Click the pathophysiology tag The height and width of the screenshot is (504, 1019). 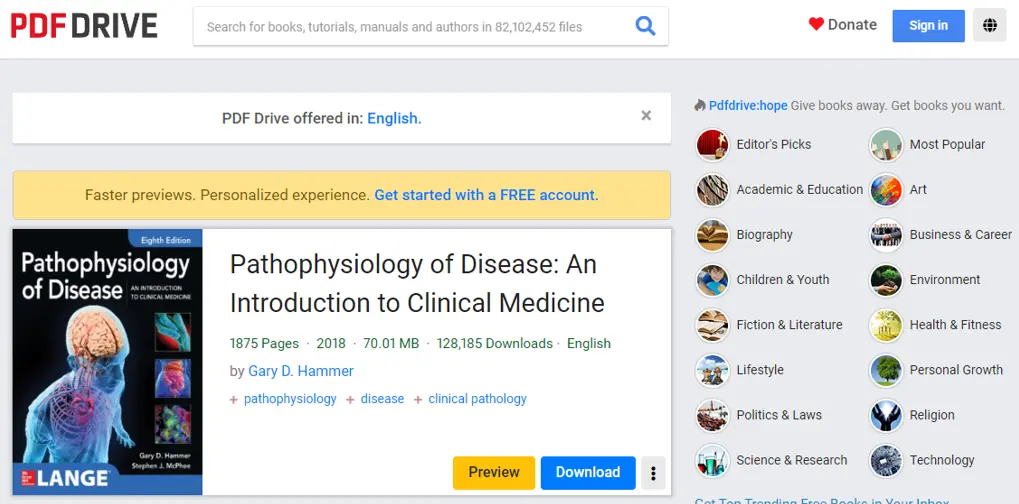tap(290, 399)
